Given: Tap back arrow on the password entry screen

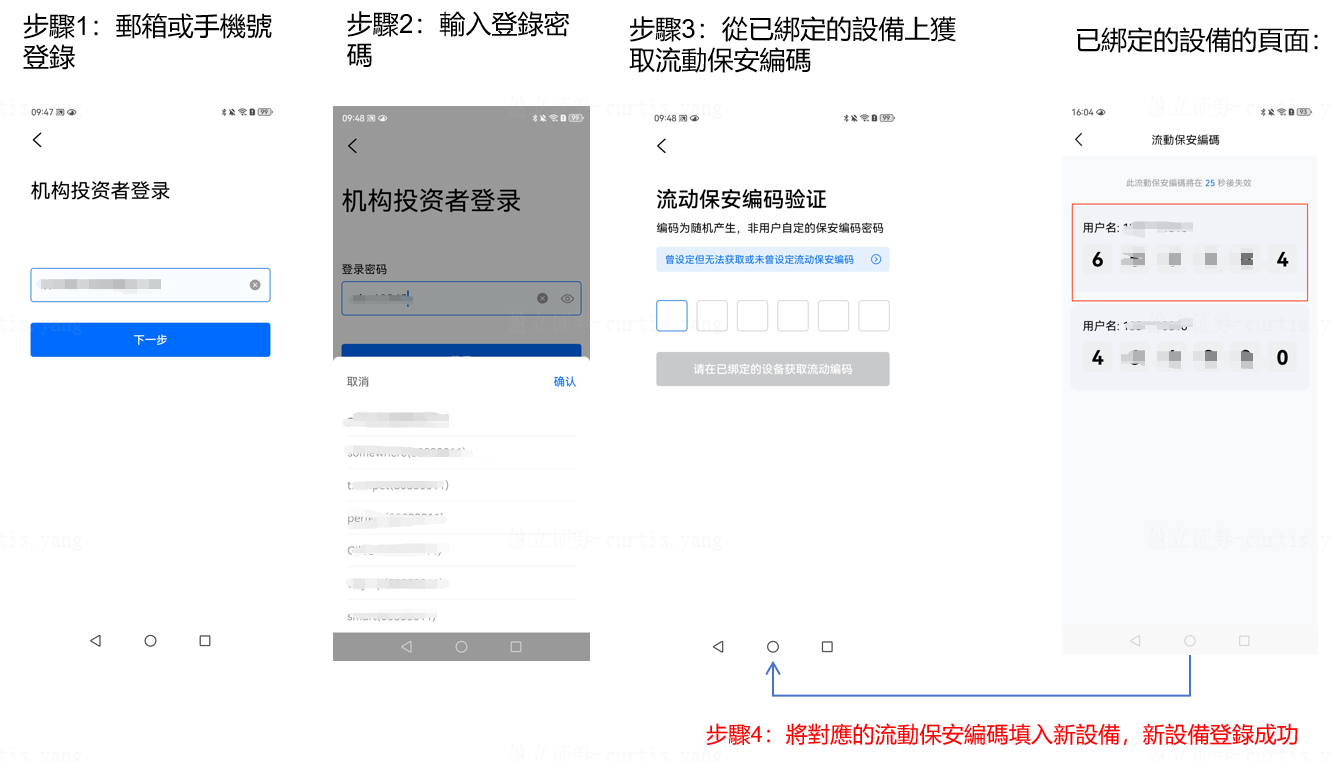Looking at the screenshot, I should pos(352,146).
